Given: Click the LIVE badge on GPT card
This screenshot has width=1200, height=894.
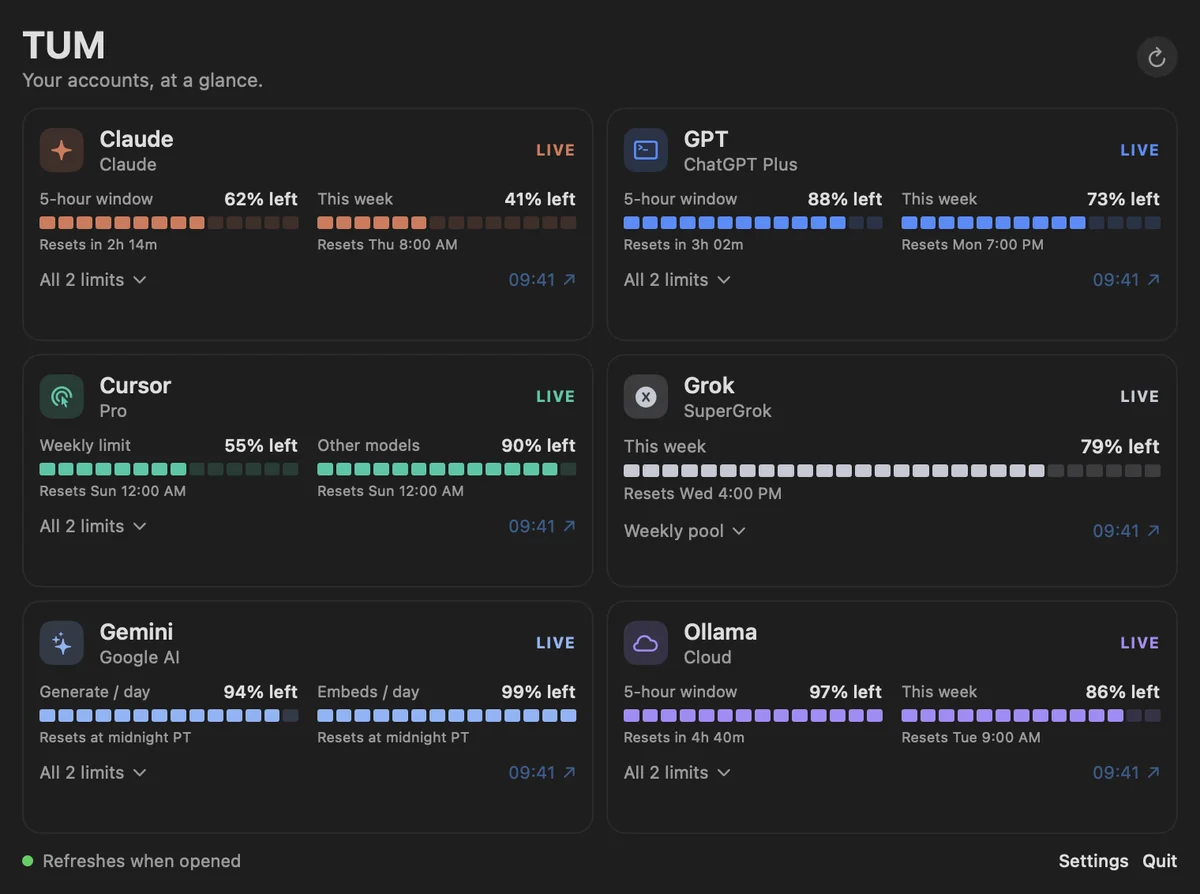Looking at the screenshot, I should coord(1139,150).
